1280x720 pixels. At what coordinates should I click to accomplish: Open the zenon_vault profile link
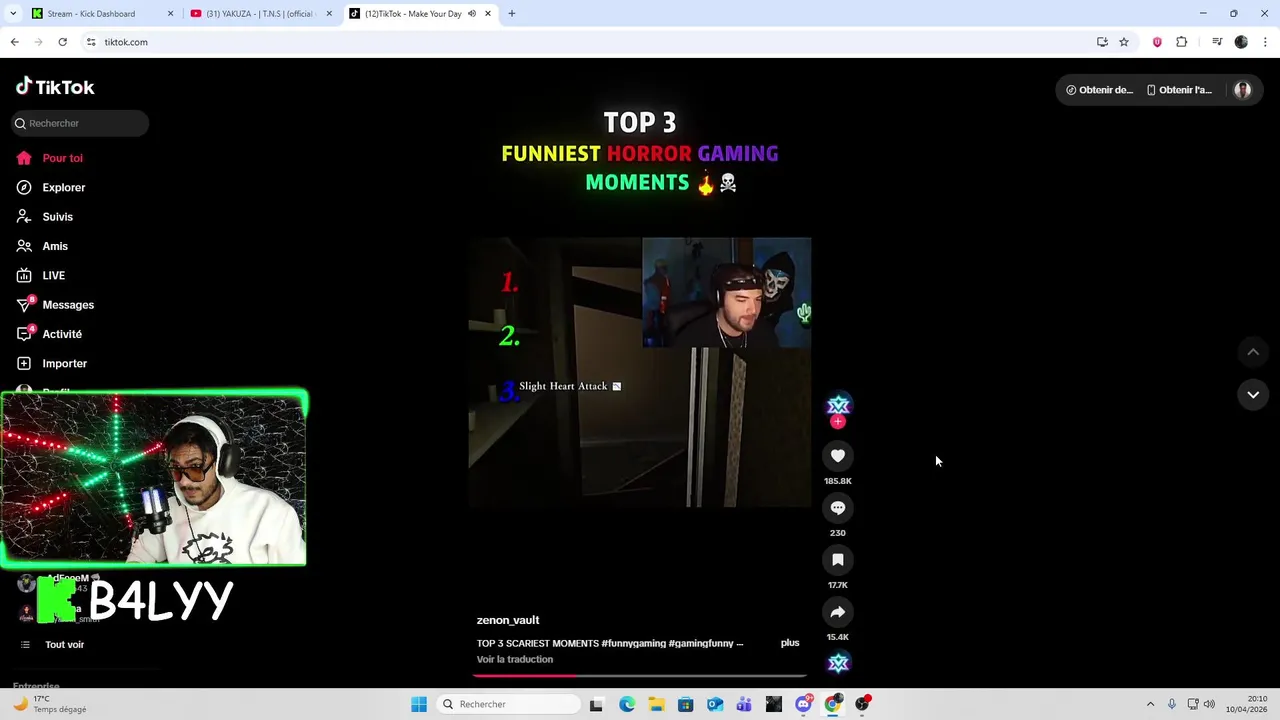[x=508, y=620]
